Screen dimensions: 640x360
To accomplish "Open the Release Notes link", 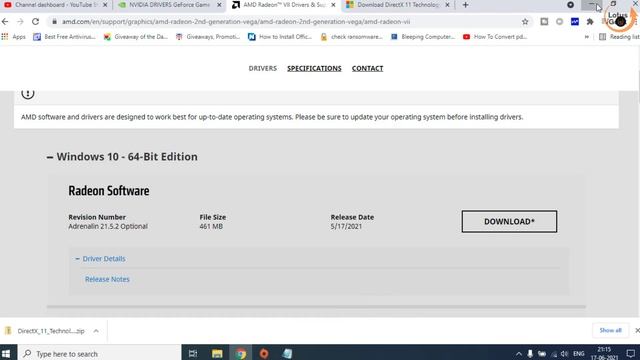I will click(x=107, y=279).
